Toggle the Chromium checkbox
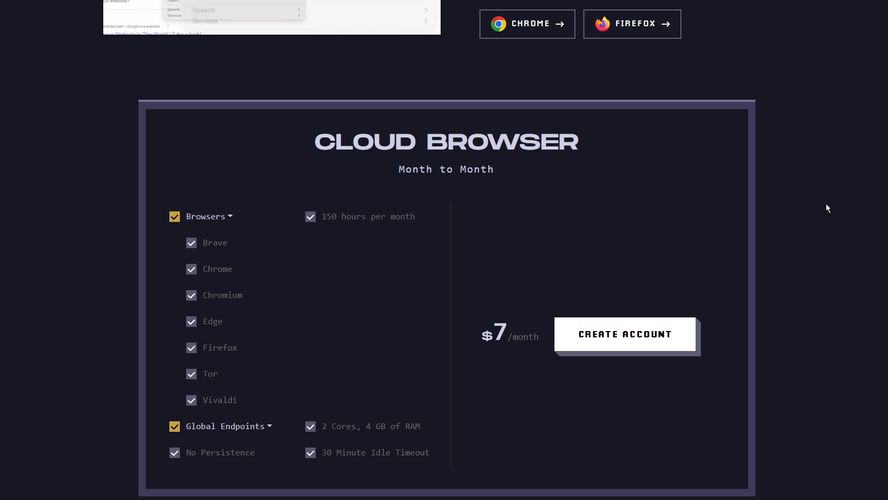This screenshot has width=888, height=500. [191, 296]
